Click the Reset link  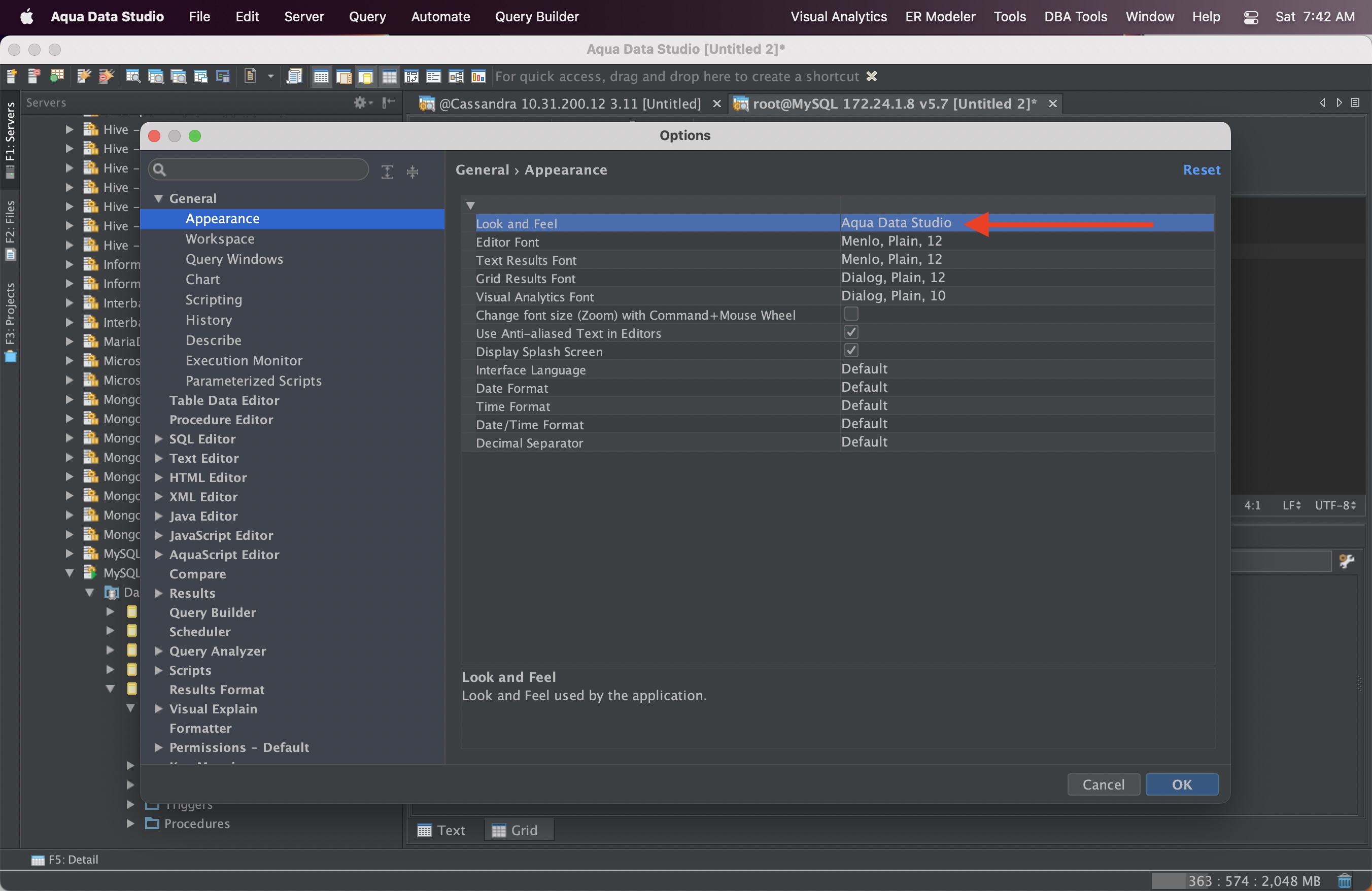tap(1202, 170)
